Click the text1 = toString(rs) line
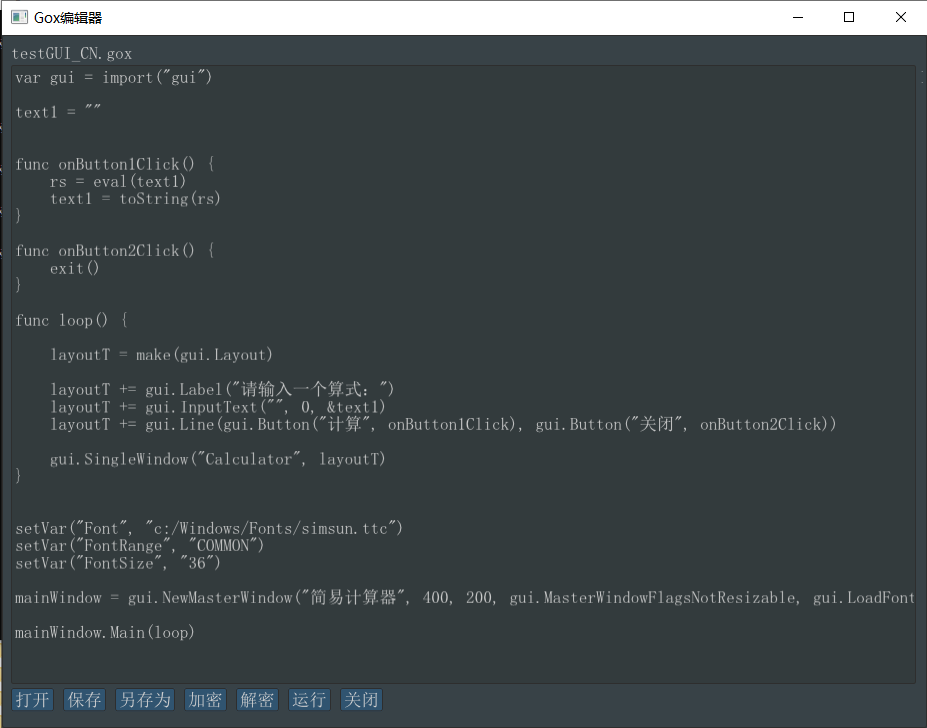The width and height of the screenshot is (927, 728). pyautogui.click(x=135, y=199)
